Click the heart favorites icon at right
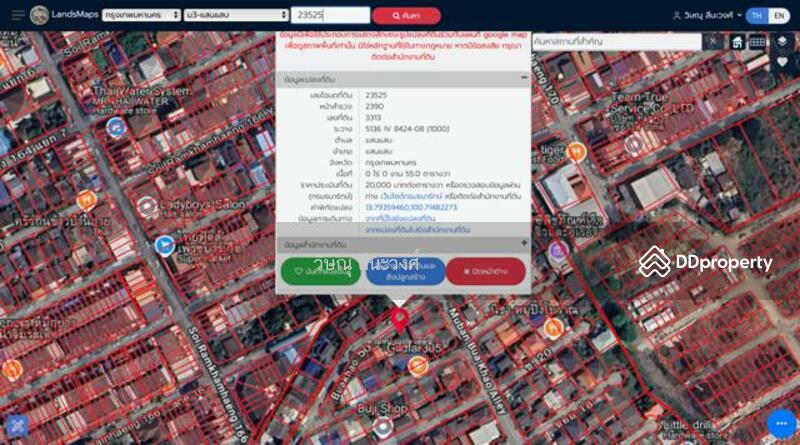 [x=782, y=62]
